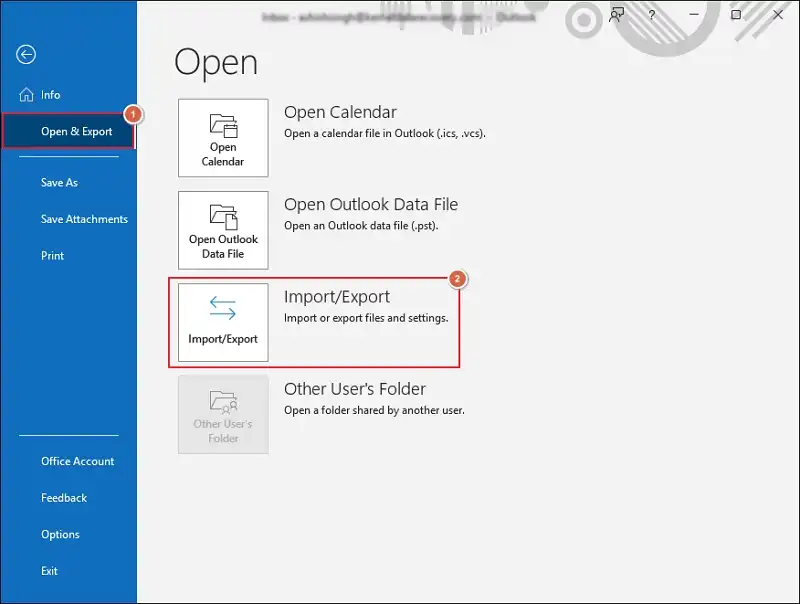
Task: Click the Import/Export heading text
Action: pos(337,297)
